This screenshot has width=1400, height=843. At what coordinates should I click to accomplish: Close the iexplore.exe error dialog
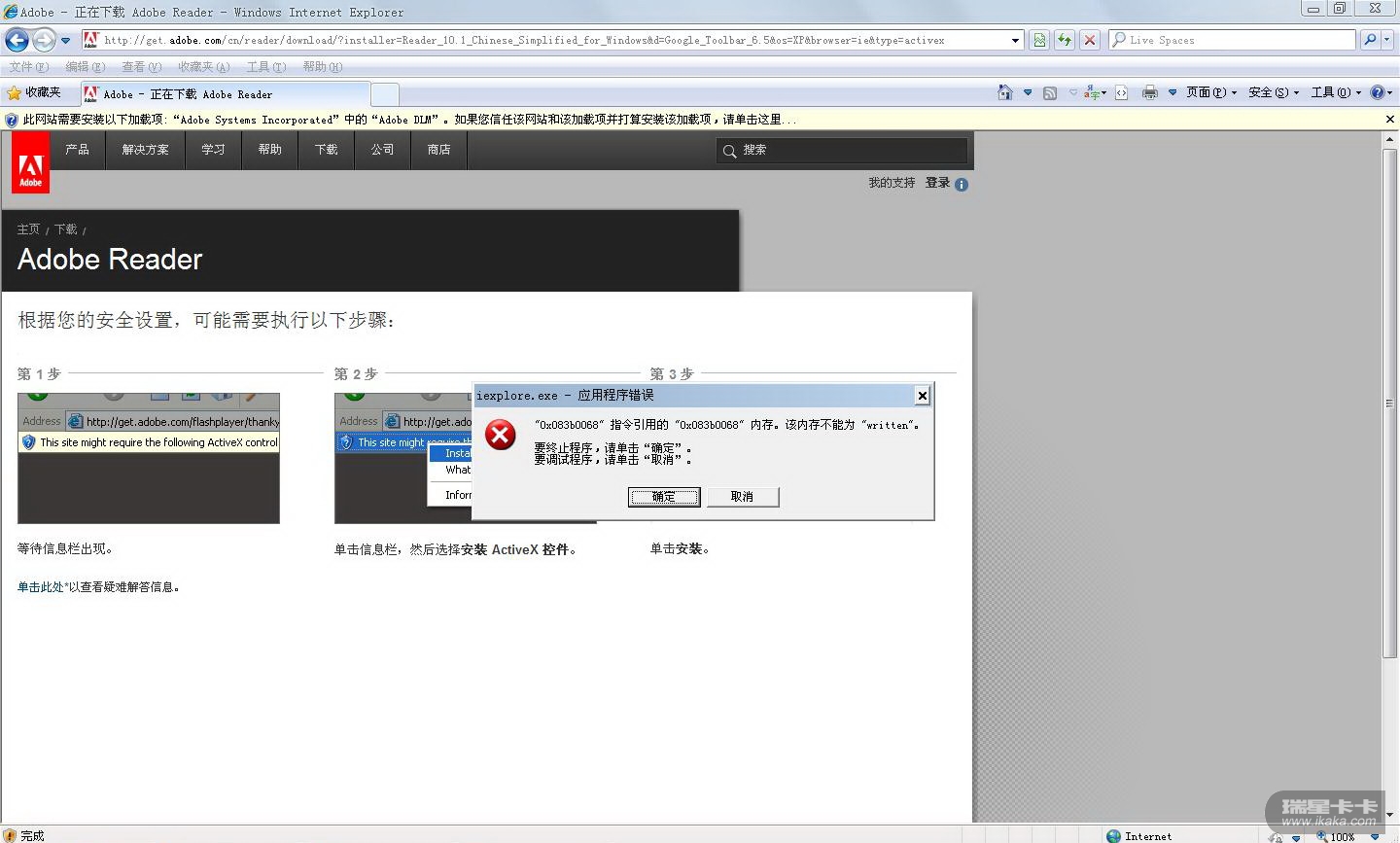click(x=922, y=395)
